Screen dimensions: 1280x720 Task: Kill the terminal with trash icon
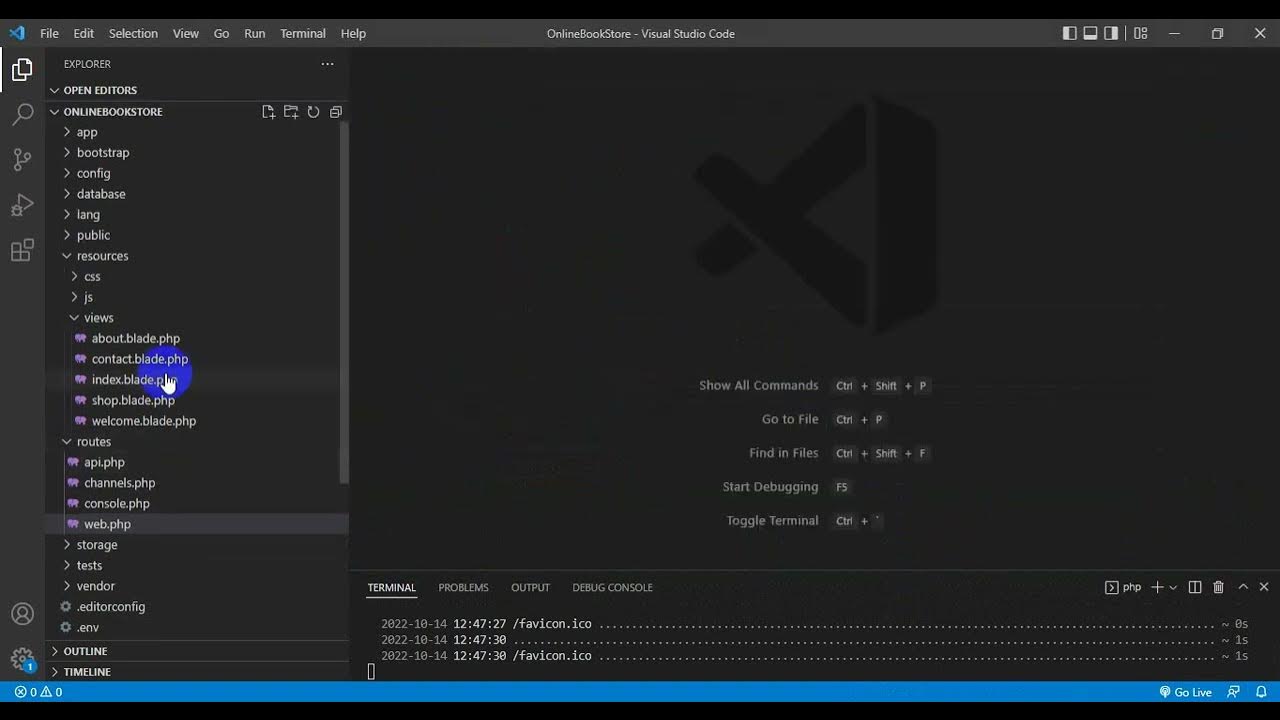pyautogui.click(x=1218, y=587)
